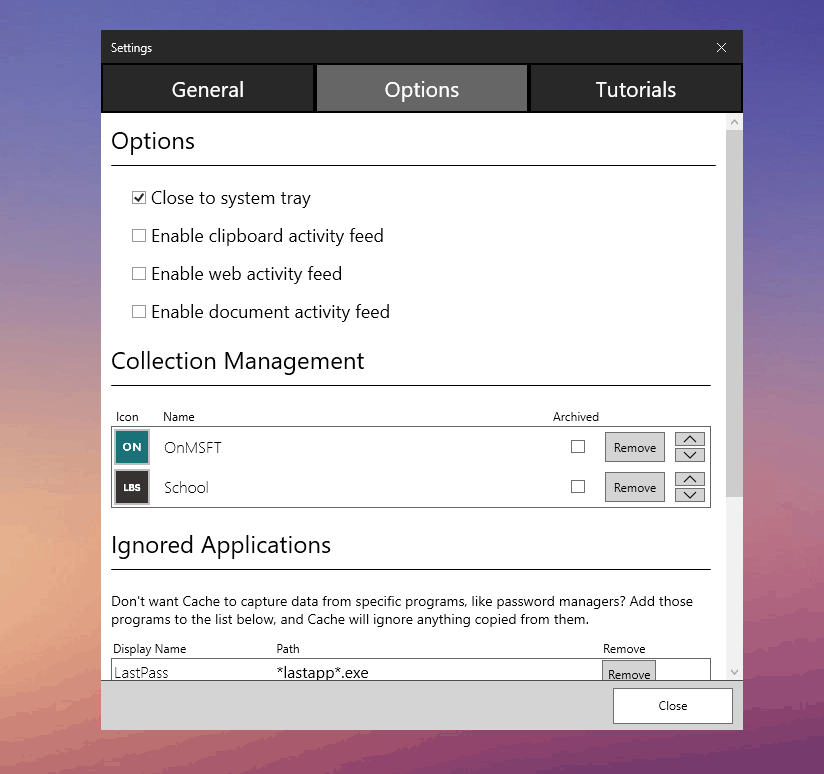Image resolution: width=824 pixels, height=774 pixels.
Task: Click the vertical scrollbar thumb
Action: click(x=734, y=310)
